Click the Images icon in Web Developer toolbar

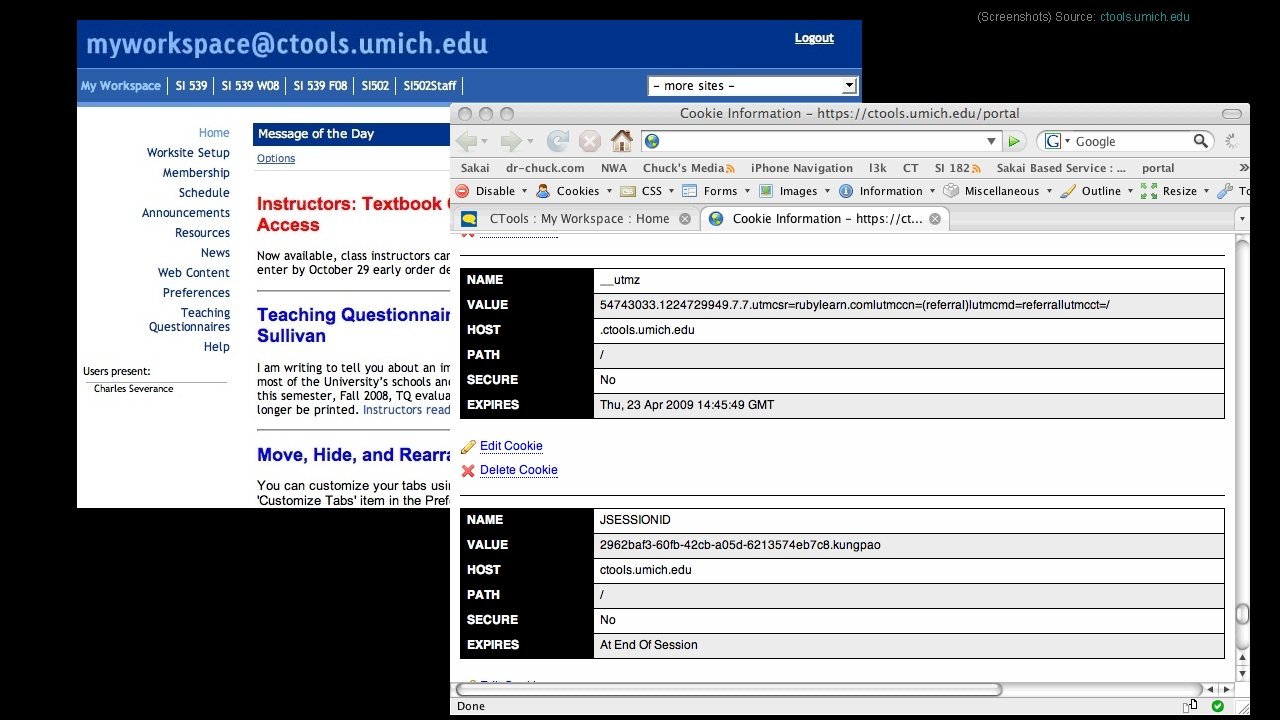[766, 191]
